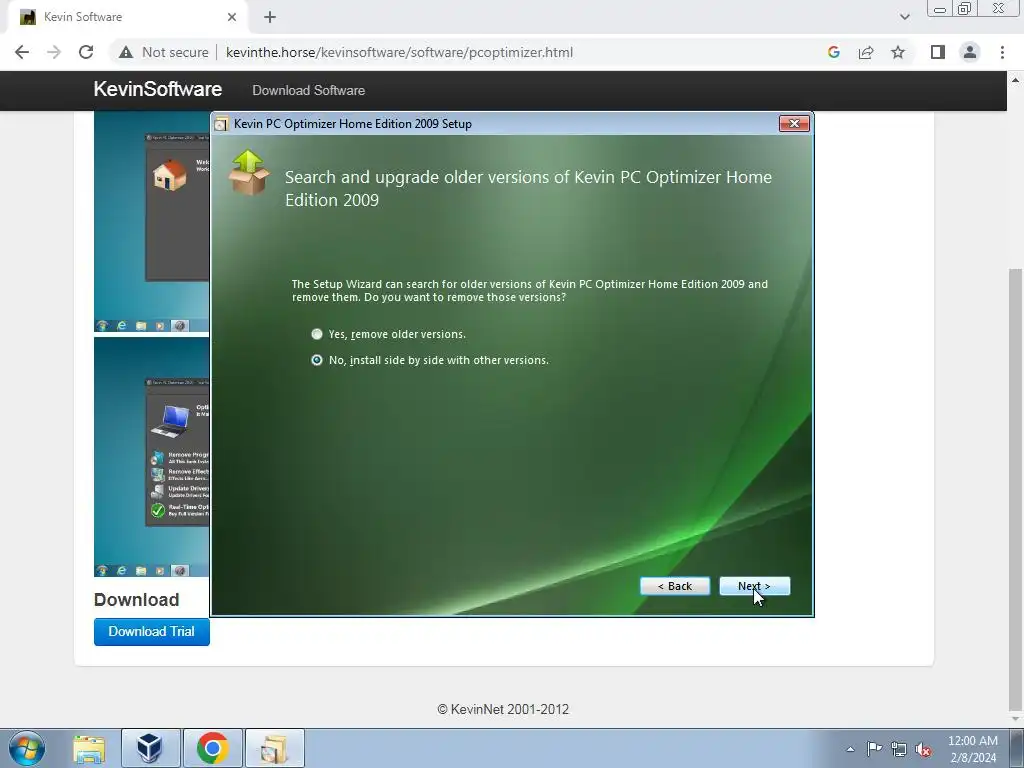Click the browser Back arrow

[22, 52]
